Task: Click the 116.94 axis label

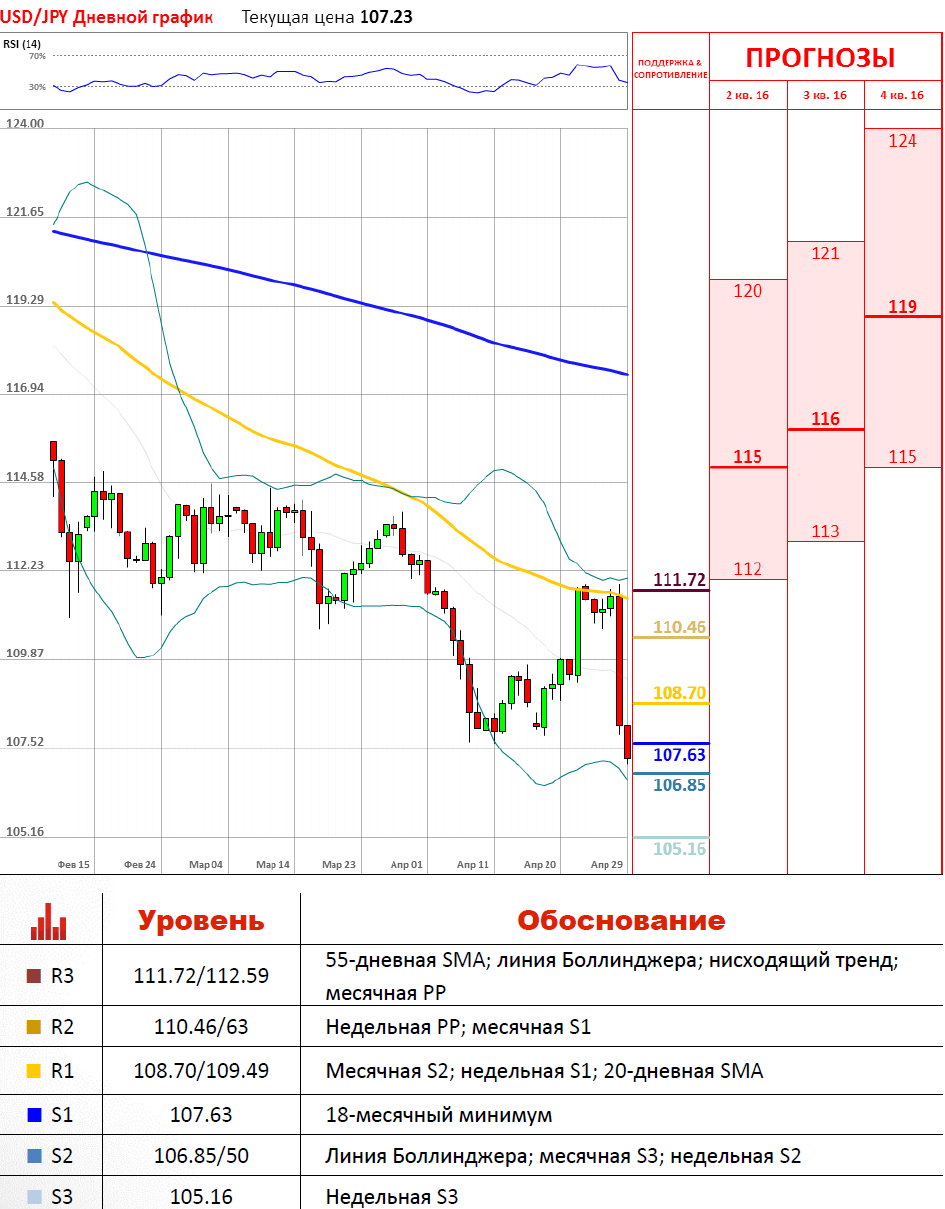Action: 25,387
